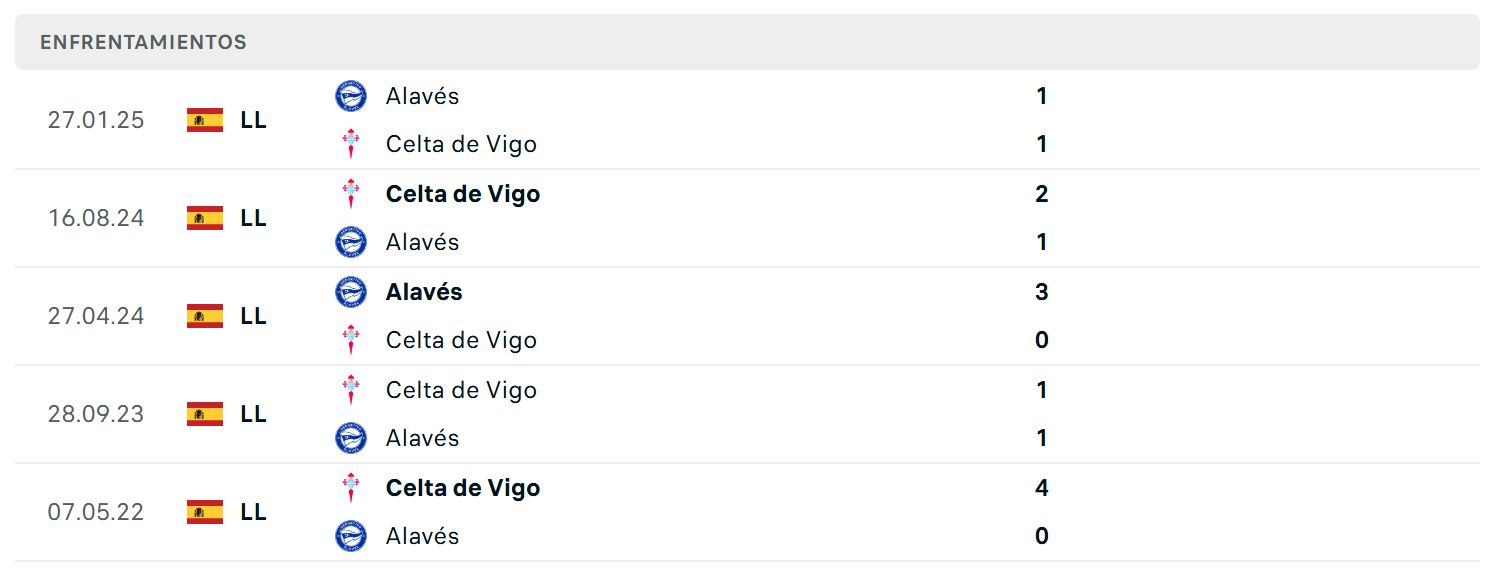Click Alavés crest in 07.05.22 match
This screenshot has height=574, width=1503.
tap(351, 536)
